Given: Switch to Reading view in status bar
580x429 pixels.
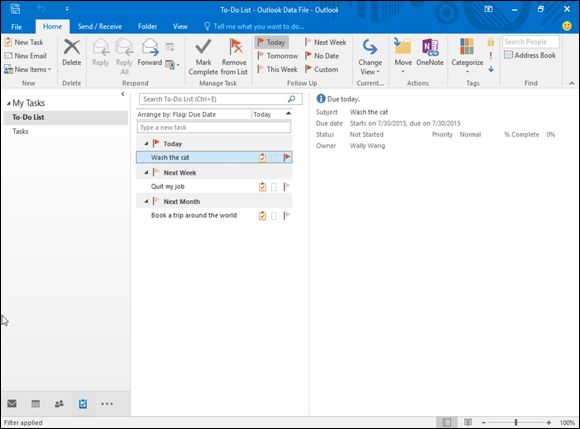Looking at the screenshot, I should click(468, 422).
